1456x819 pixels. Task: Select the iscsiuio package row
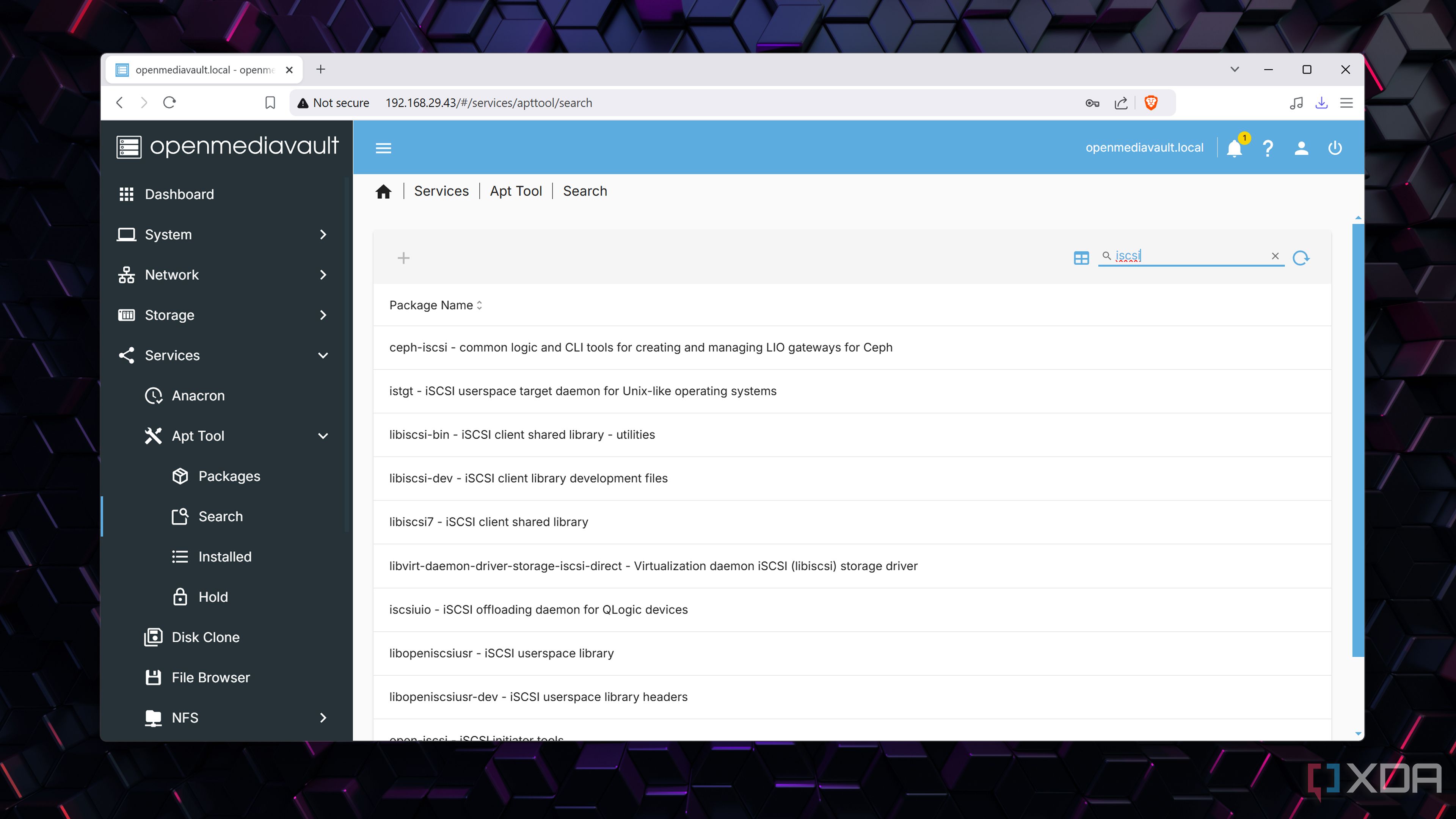coord(852,610)
